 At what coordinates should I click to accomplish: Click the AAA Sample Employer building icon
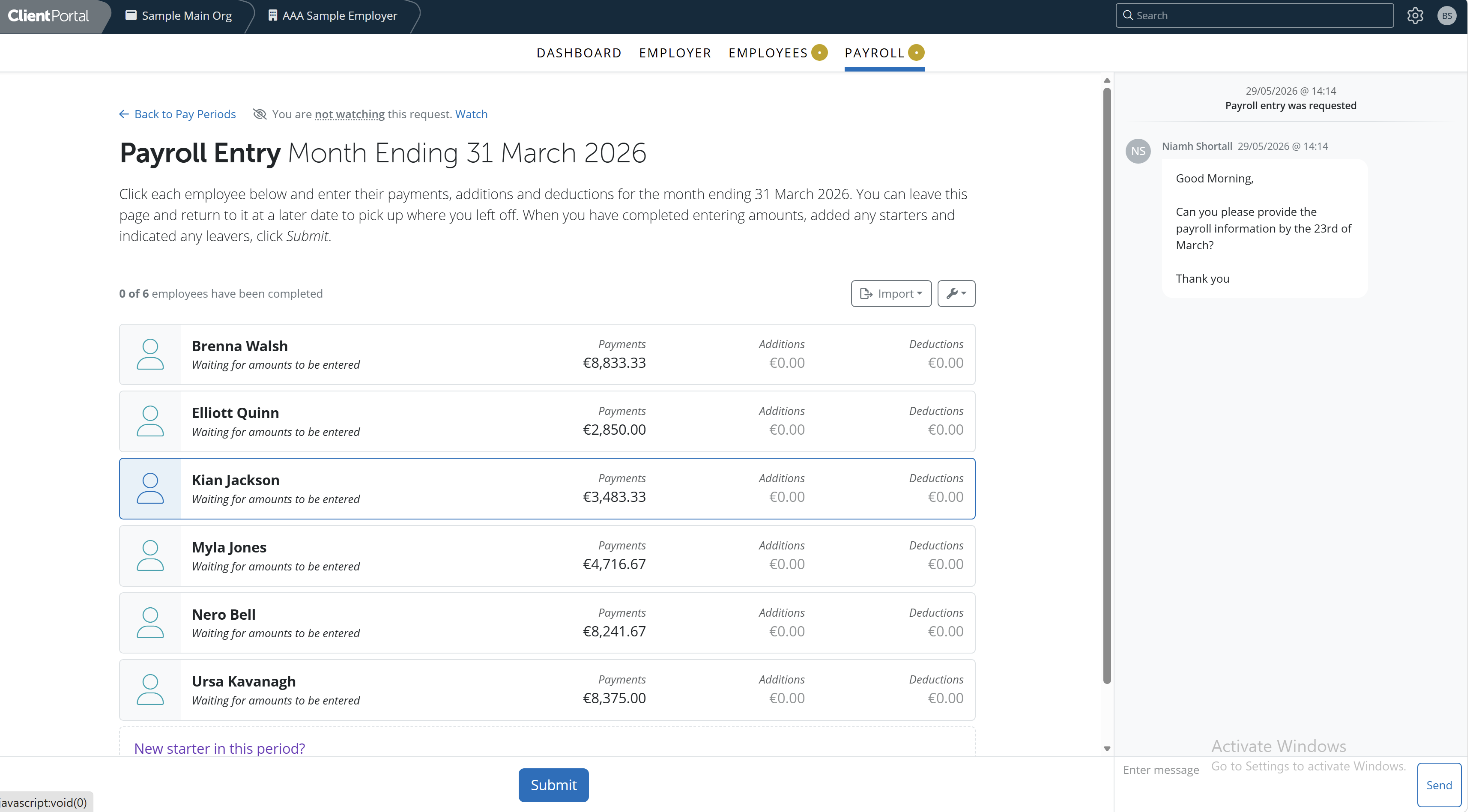click(x=273, y=15)
